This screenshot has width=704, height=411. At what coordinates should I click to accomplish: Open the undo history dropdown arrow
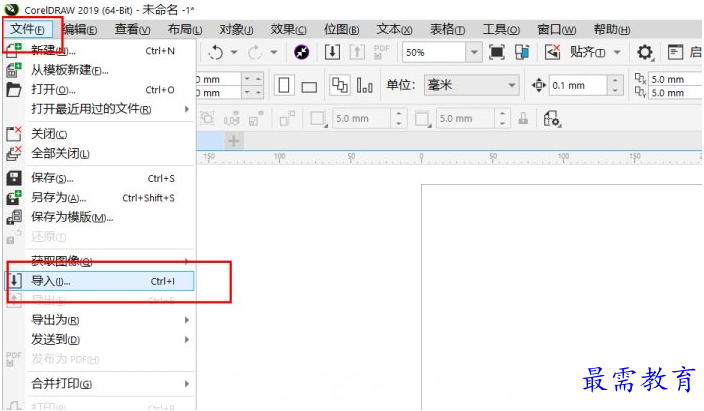pos(234,53)
